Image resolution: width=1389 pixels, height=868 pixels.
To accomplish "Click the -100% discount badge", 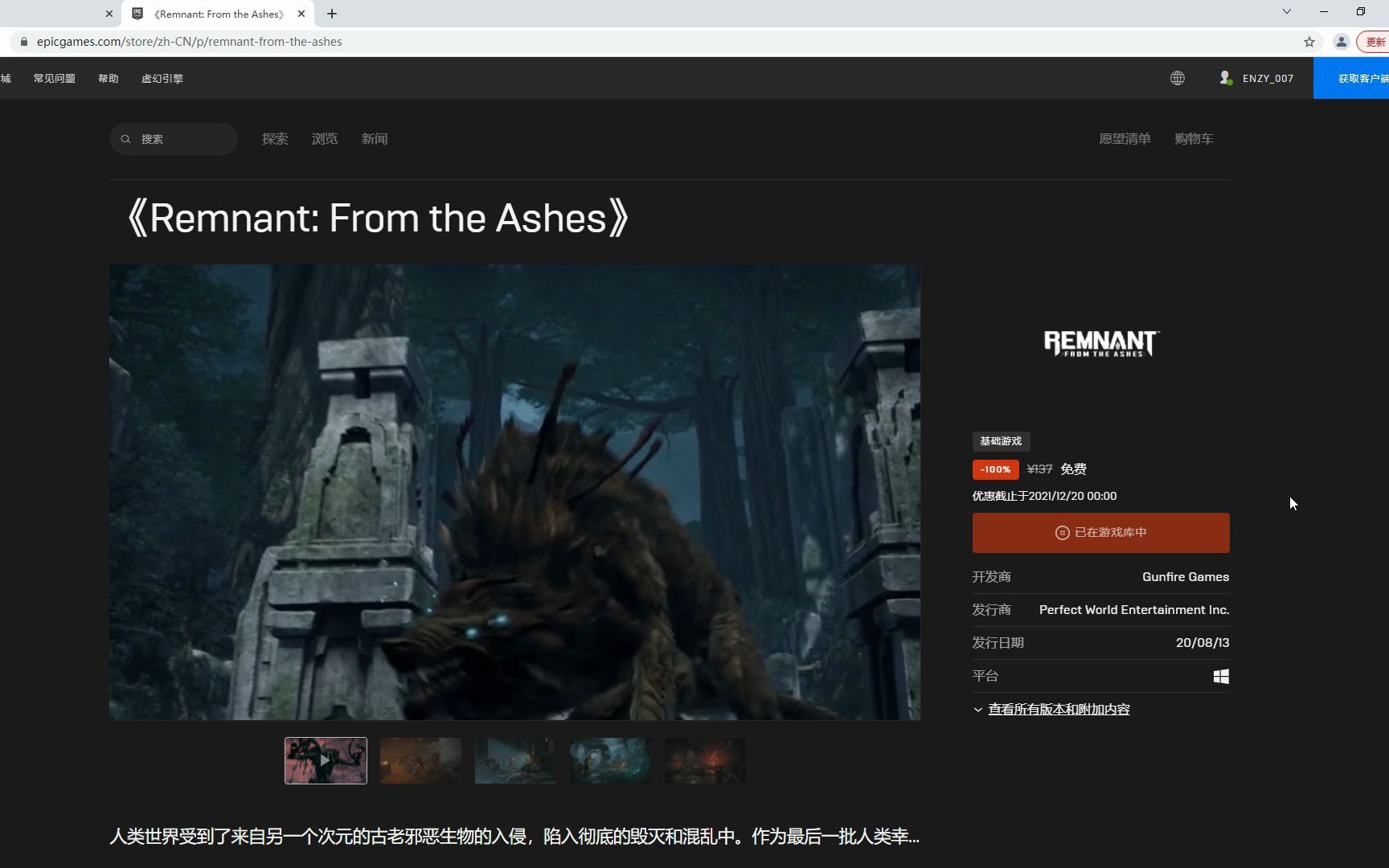I will [995, 469].
